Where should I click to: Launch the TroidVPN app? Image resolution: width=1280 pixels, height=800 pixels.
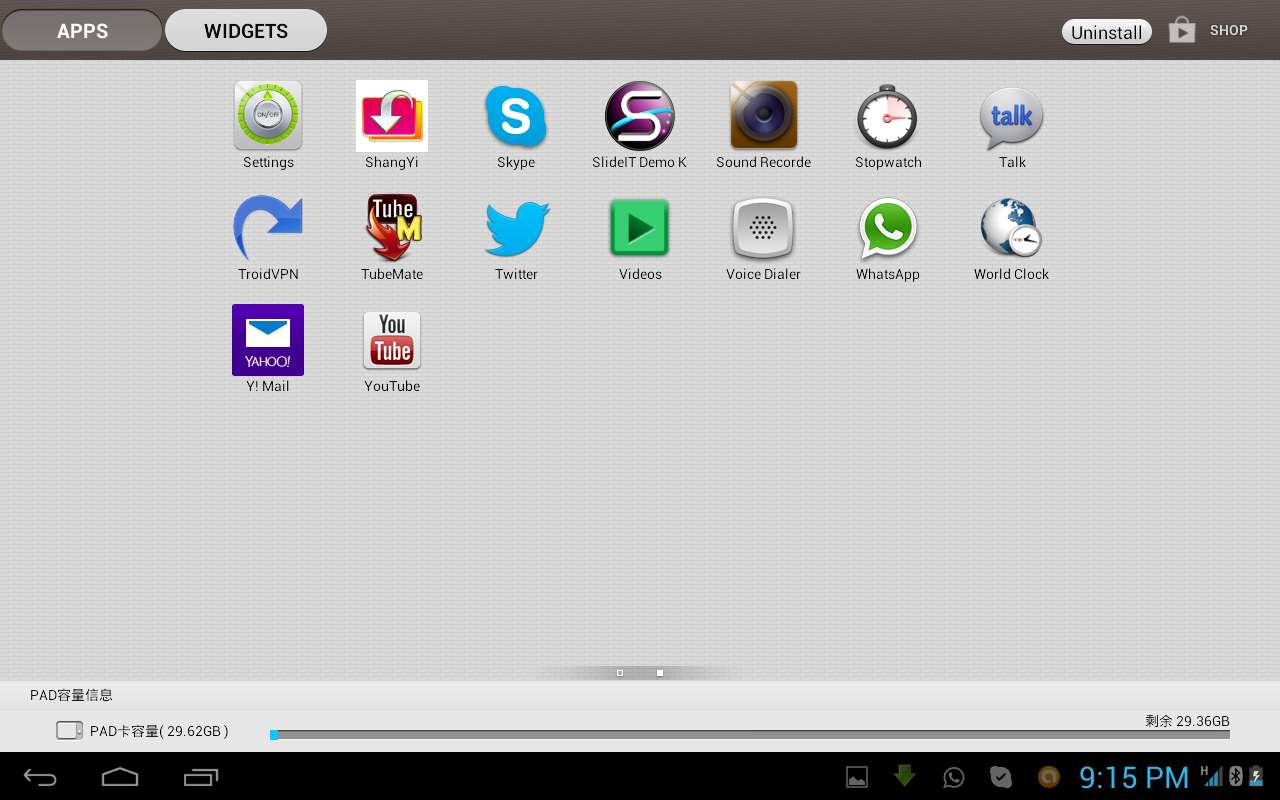(268, 229)
